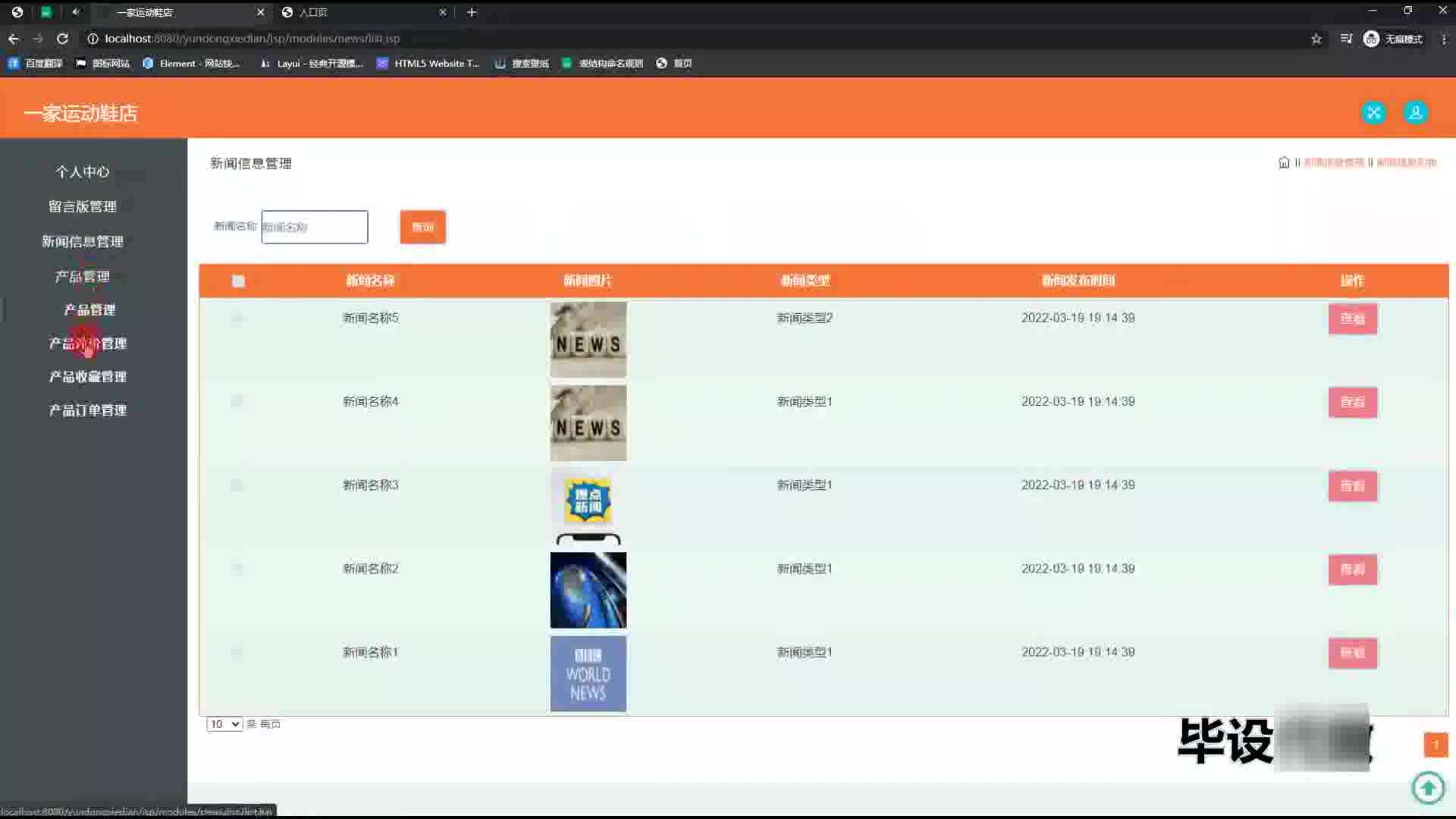Screen dimensions: 1456x819
Task: Switch to the 一家运动鞋店 browser tab
Action: pos(179,12)
